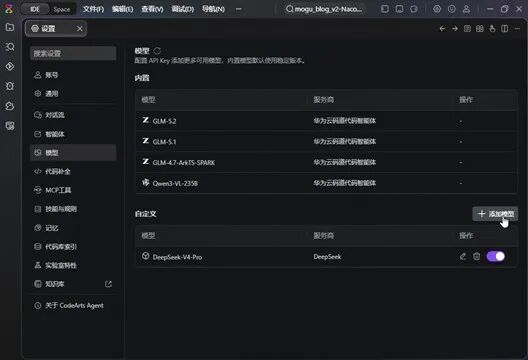This screenshot has height=360, width=528.
Task: Select the 模型 settings section
Action: click(73, 153)
